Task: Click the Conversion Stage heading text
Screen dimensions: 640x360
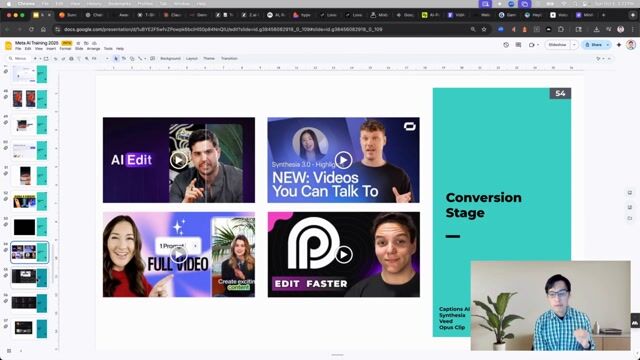Action: [484, 205]
